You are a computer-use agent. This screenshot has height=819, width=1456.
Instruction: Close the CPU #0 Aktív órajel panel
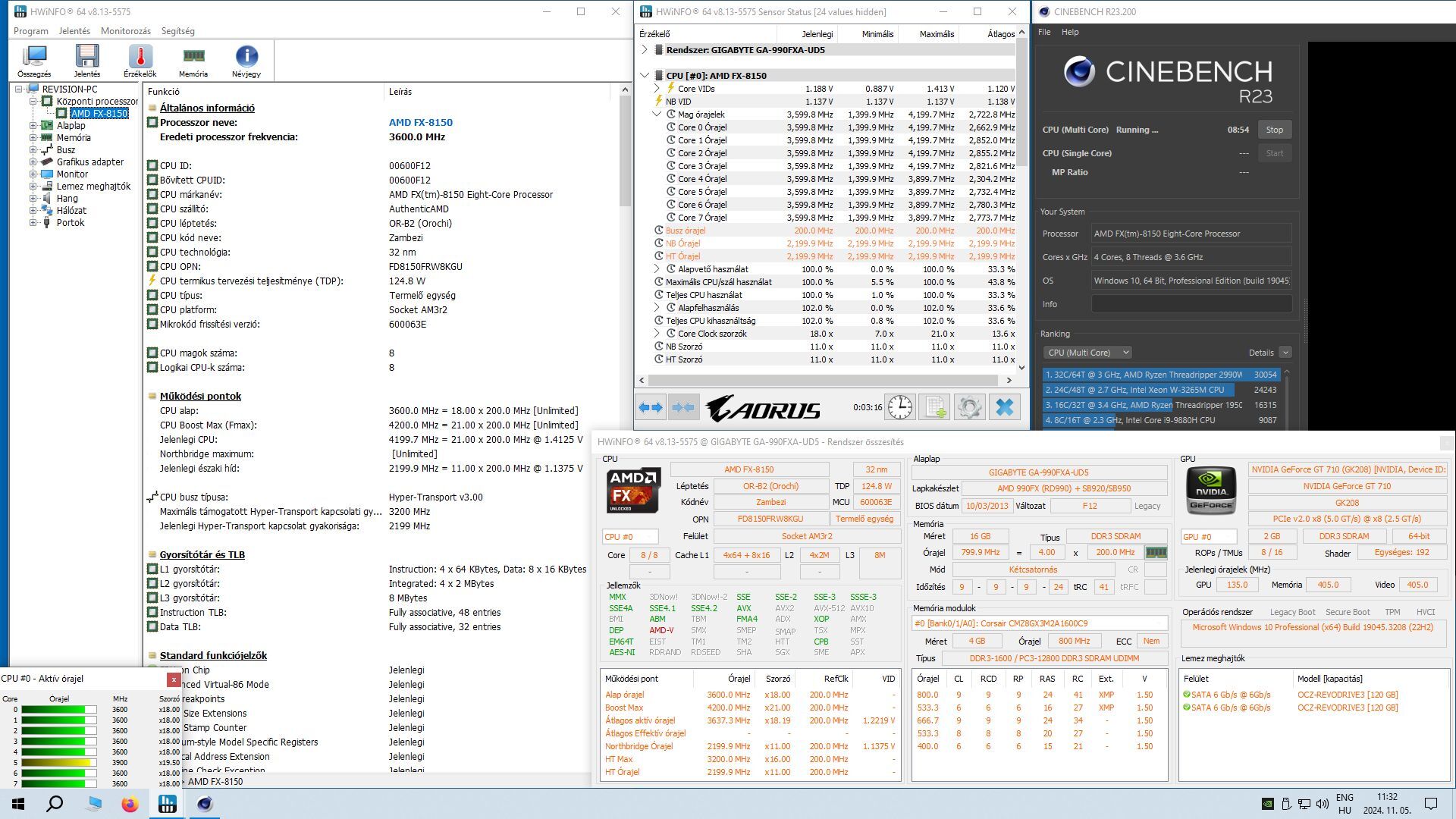pyautogui.click(x=174, y=679)
